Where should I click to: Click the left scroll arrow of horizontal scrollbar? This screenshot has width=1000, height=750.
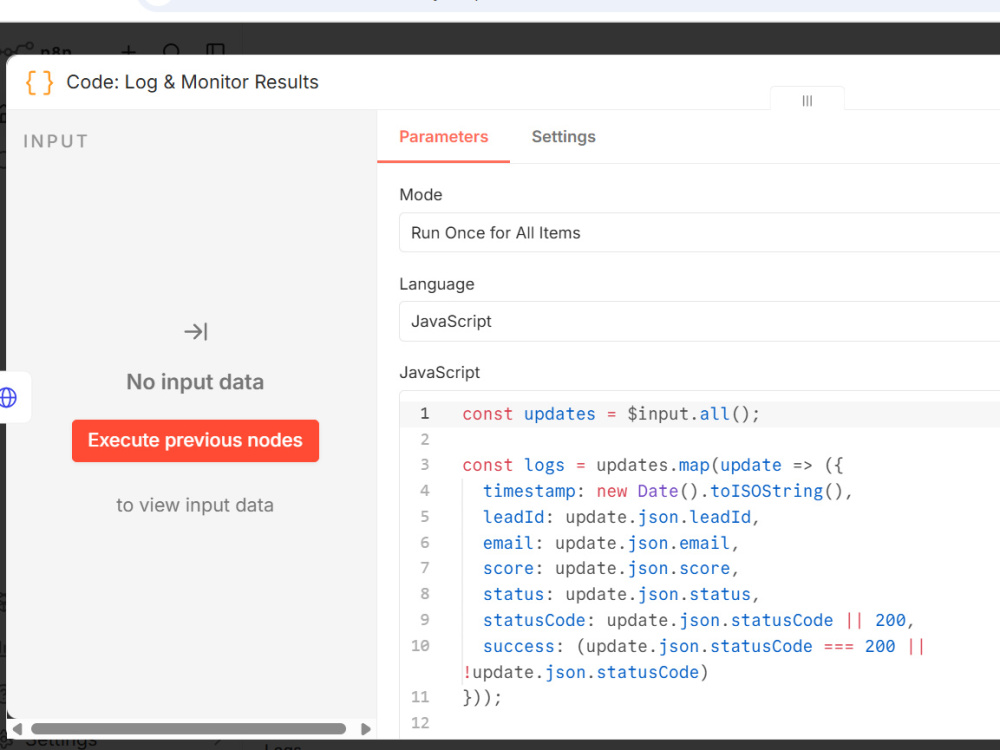click(x=17, y=728)
